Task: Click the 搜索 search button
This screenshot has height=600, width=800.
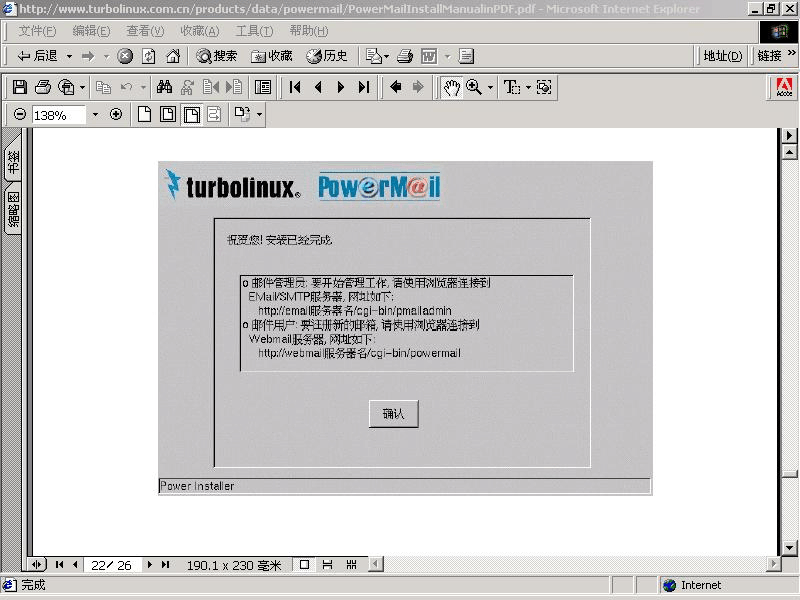Action: (217, 56)
